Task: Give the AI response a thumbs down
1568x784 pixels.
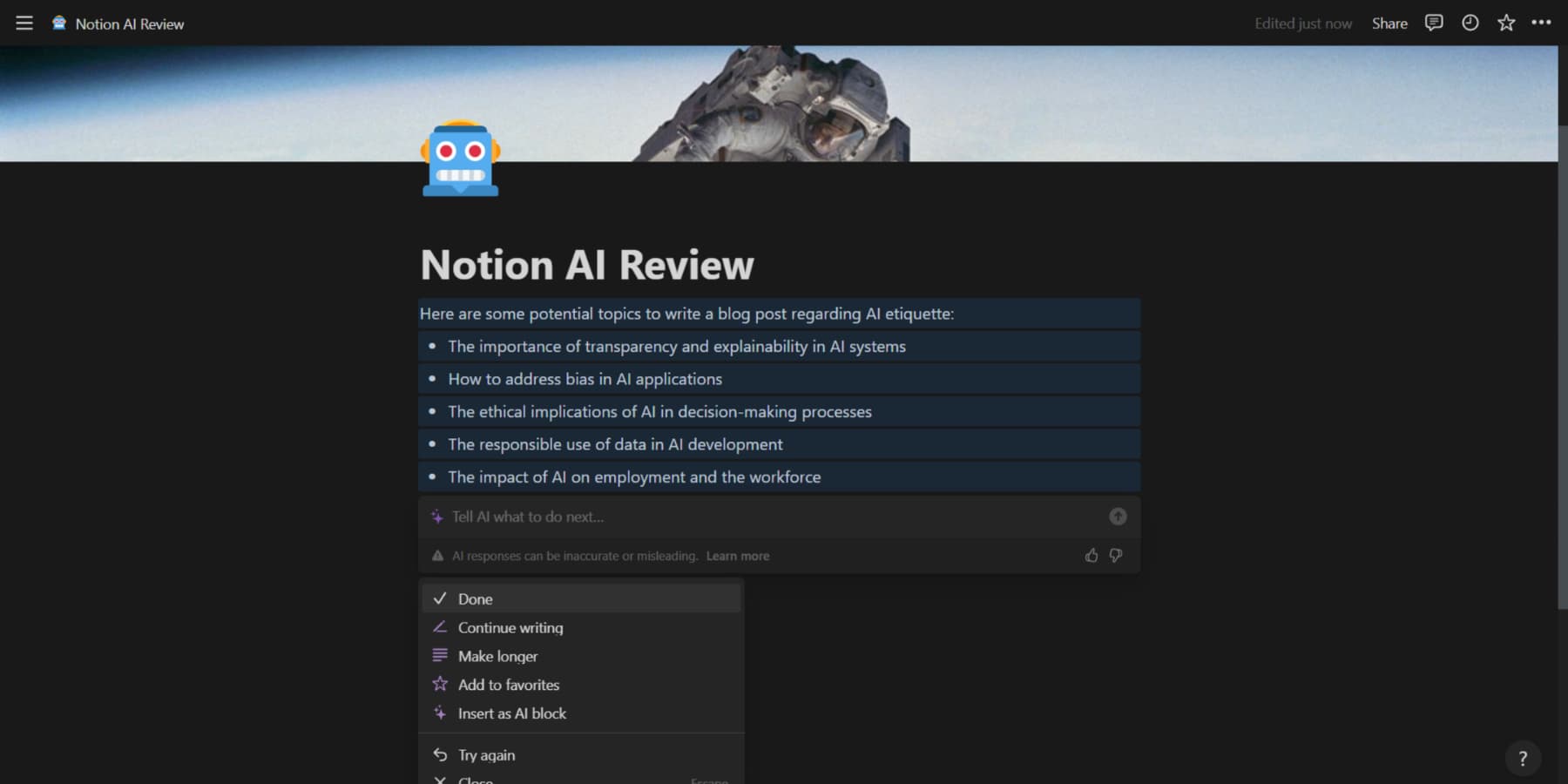Action: click(x=1116, y=555)
